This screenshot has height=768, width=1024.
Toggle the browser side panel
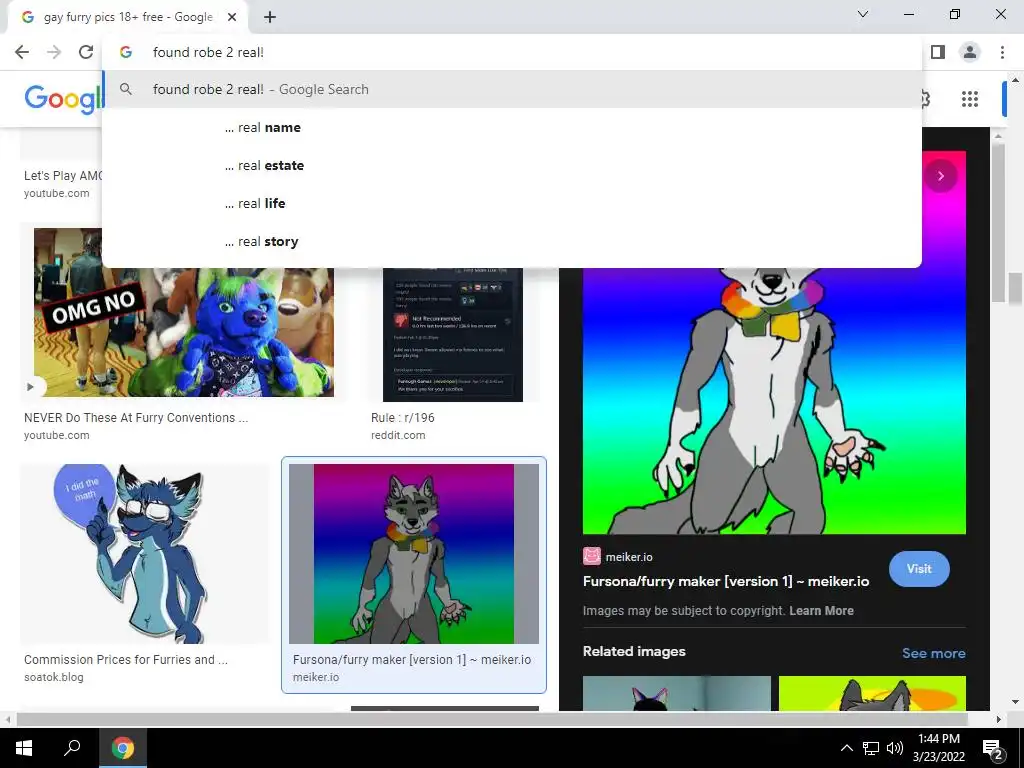[x=938, y=52]
